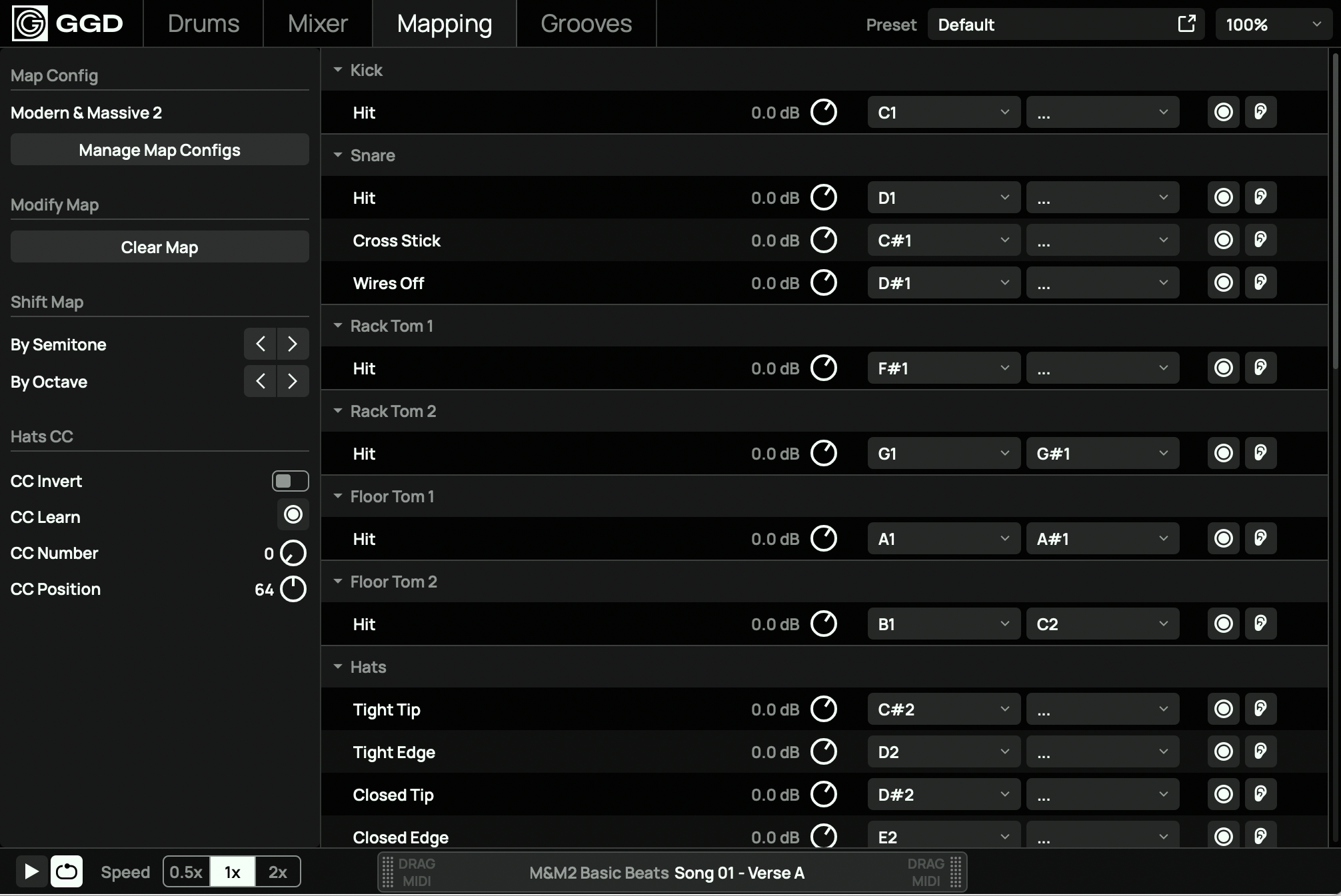This screenshot has width=1341, height=896.
Task: Open Snare Hit D1 note dropdown
Action: click(944, 197)
